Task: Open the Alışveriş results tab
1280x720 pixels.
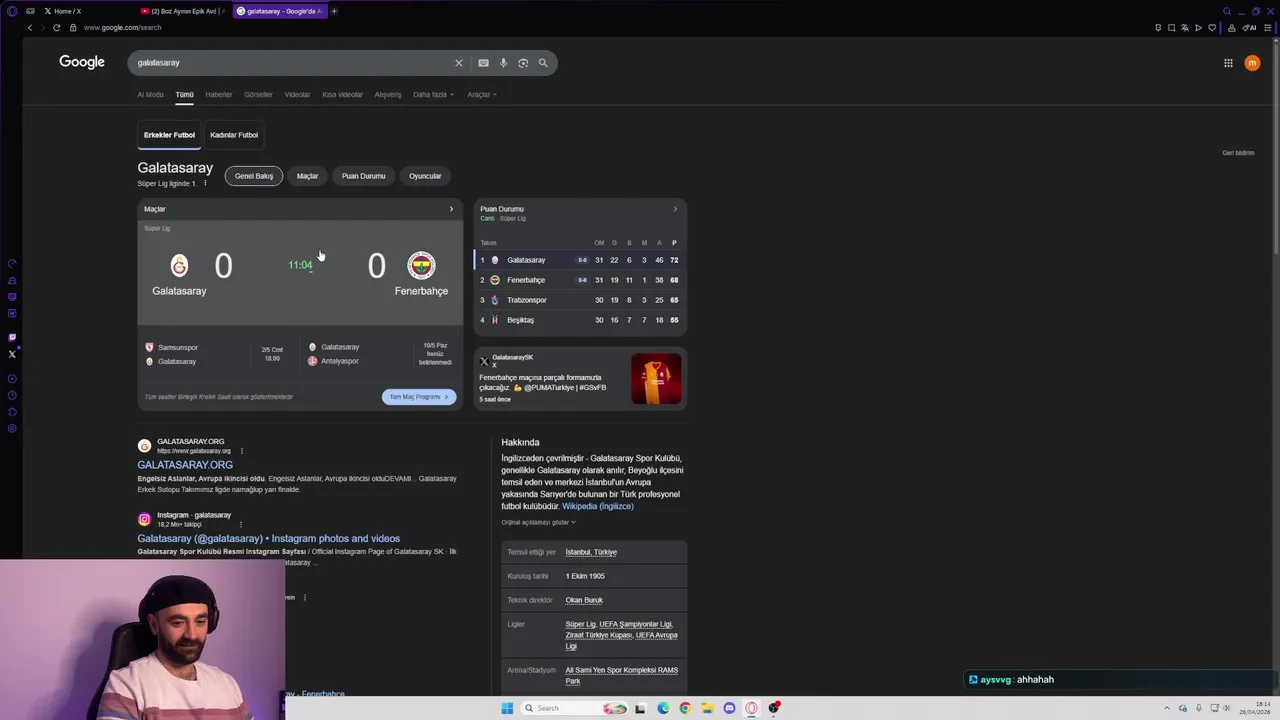Action: [387, 95]
